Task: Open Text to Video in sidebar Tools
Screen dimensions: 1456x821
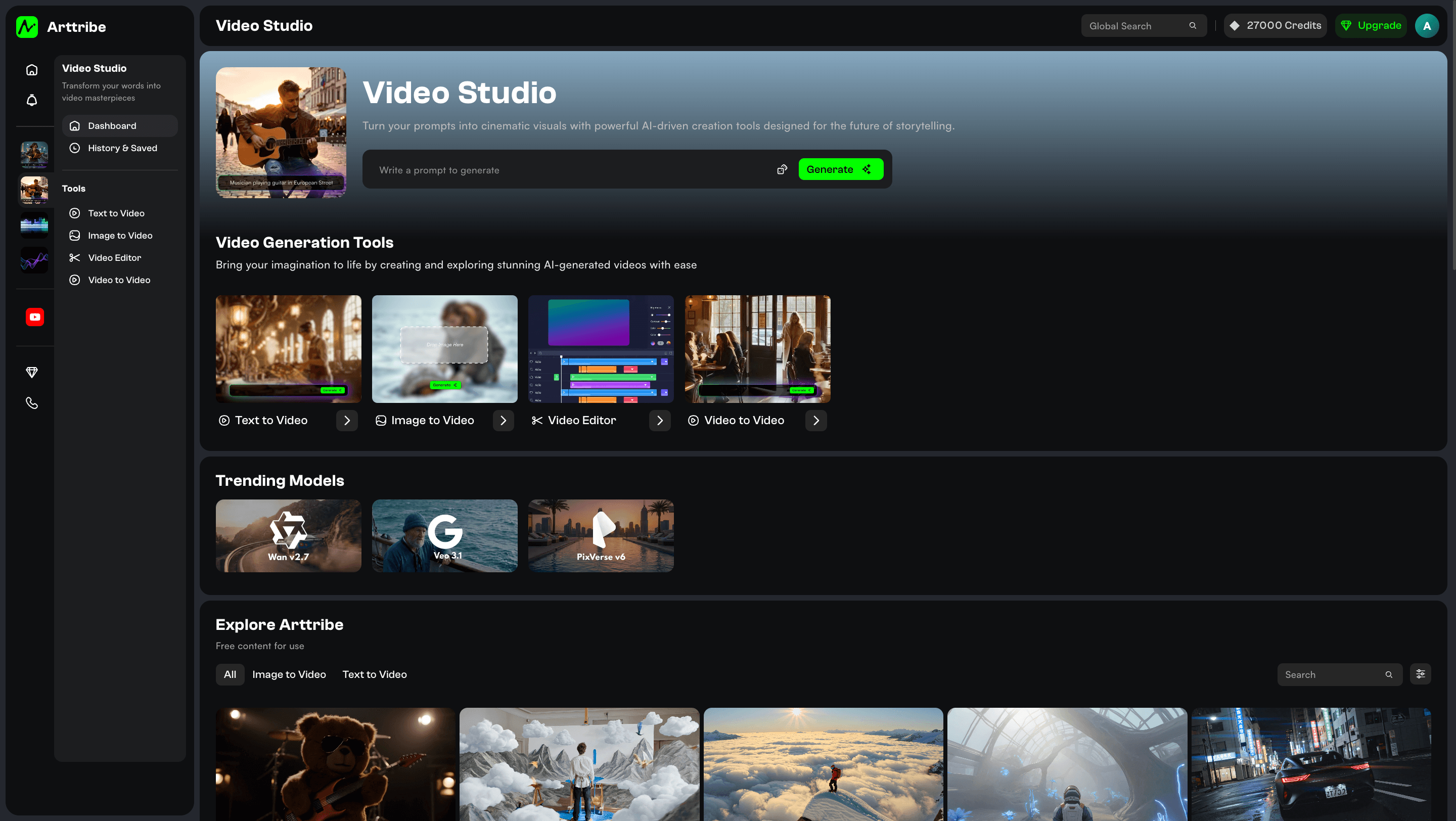Action: click(x=120, y=213)
